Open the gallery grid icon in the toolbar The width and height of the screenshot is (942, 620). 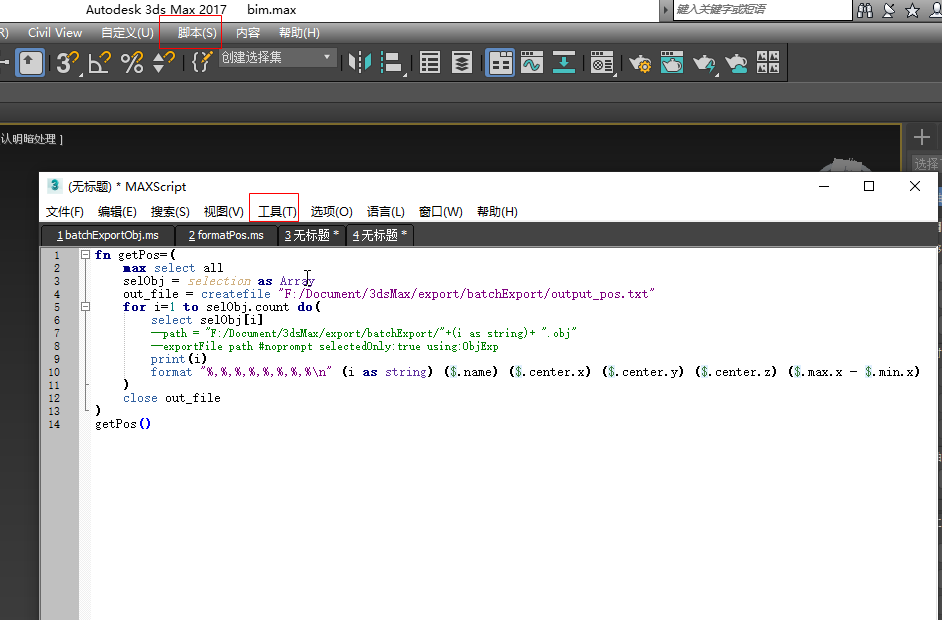[768, 62]
